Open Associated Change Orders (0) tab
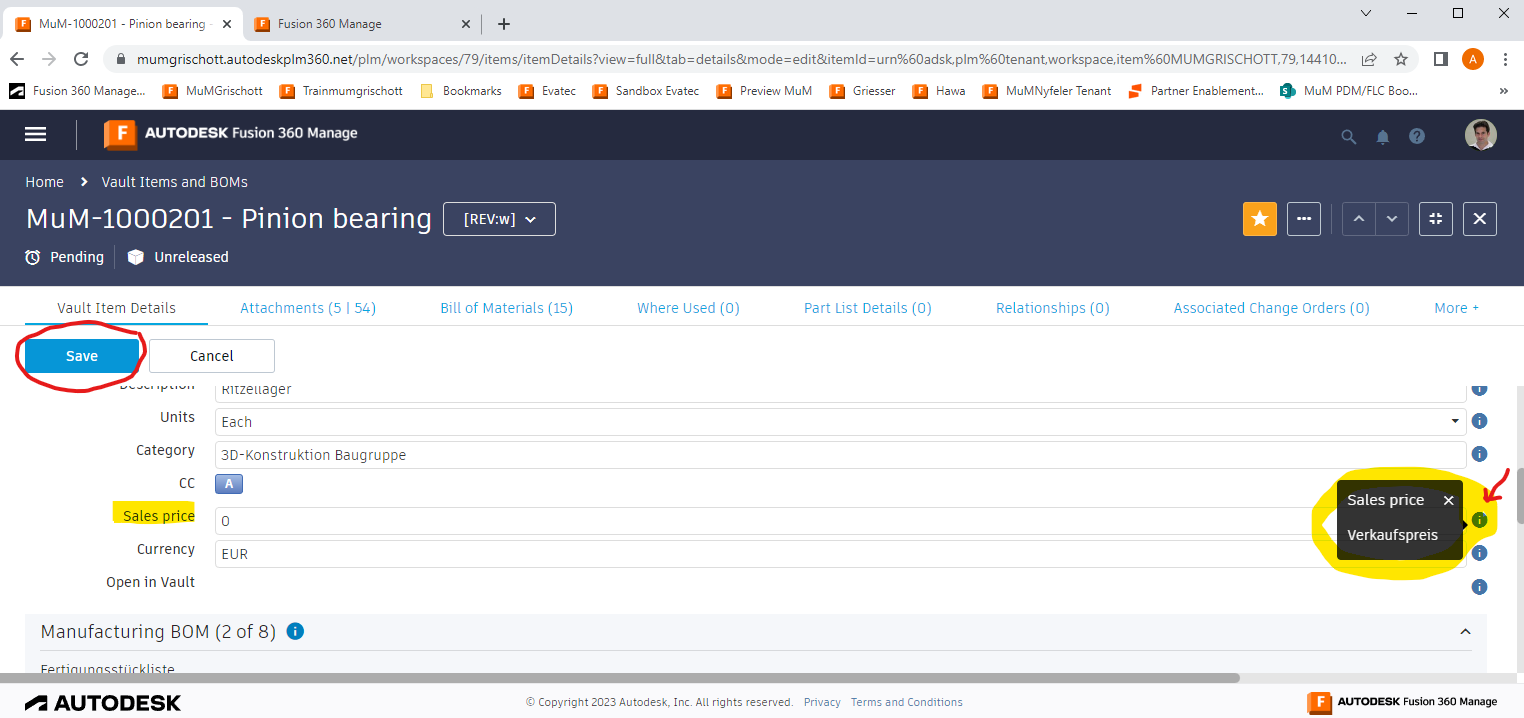The height and width of the screenshot is (718, 1524). pos(1272,308)
